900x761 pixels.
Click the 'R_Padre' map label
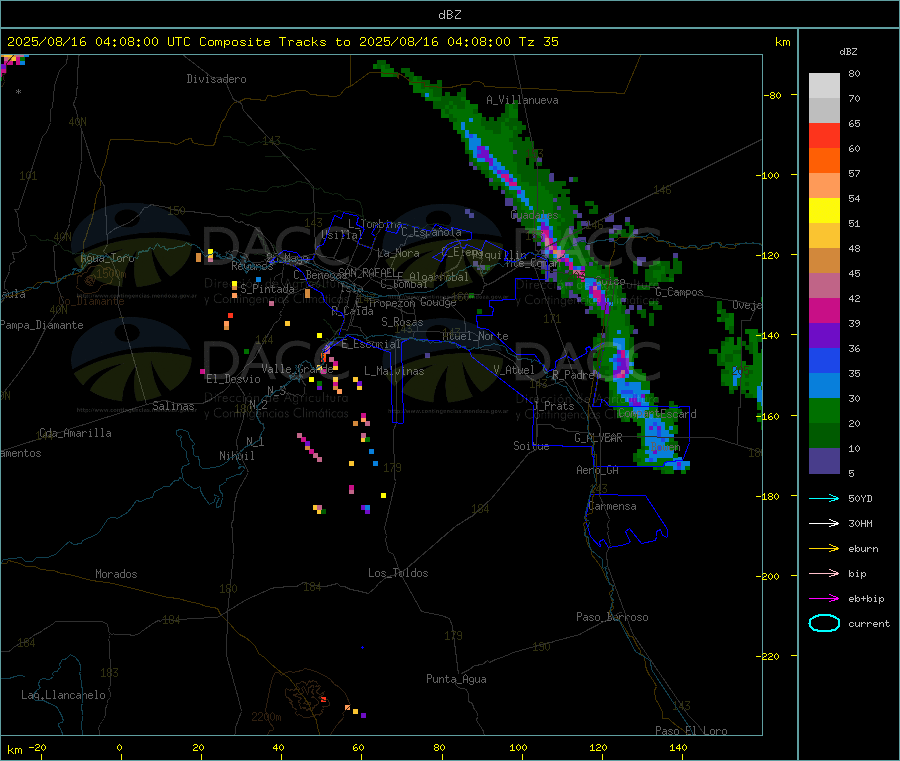click(x=573, y=375)
